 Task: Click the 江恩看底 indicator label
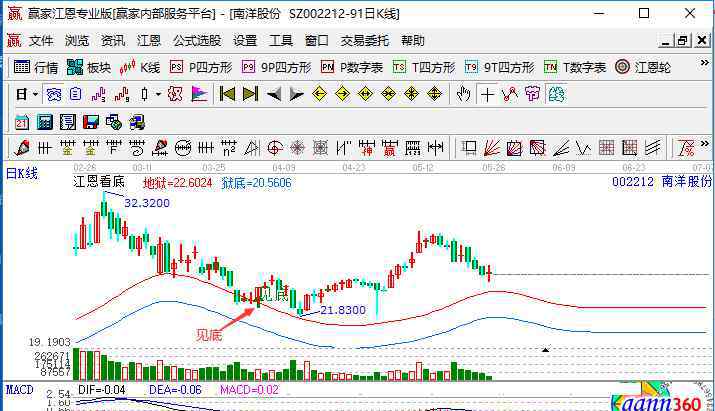[99, 183]
